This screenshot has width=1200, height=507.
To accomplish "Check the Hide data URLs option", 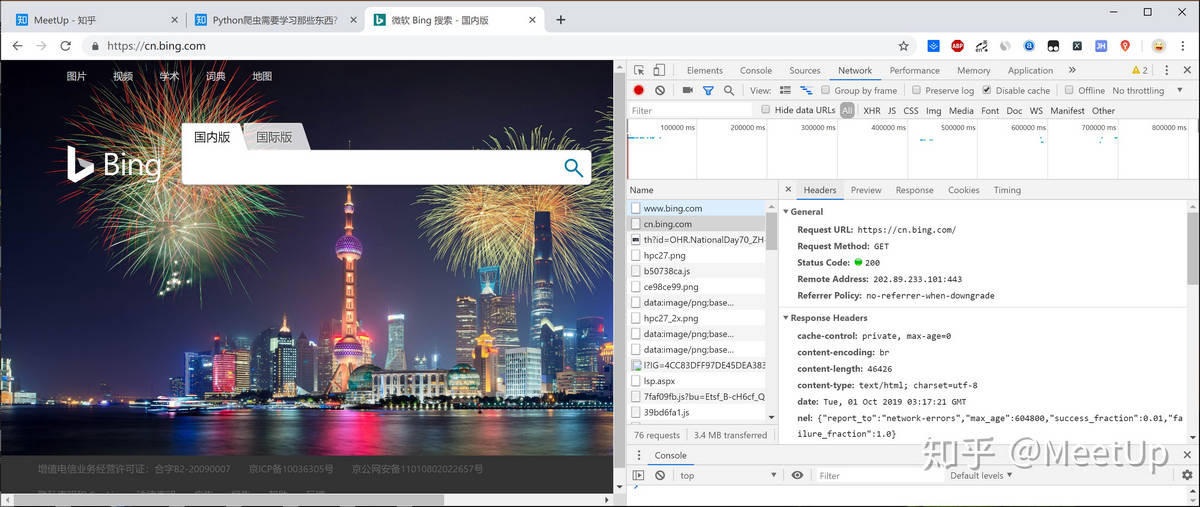I will (x=766, y=110).
